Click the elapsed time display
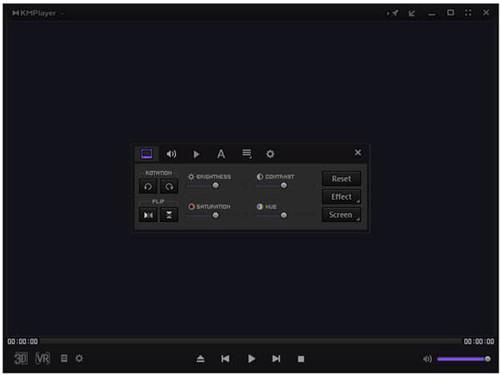This screenshot has width=500, height=375. [23, 341]
